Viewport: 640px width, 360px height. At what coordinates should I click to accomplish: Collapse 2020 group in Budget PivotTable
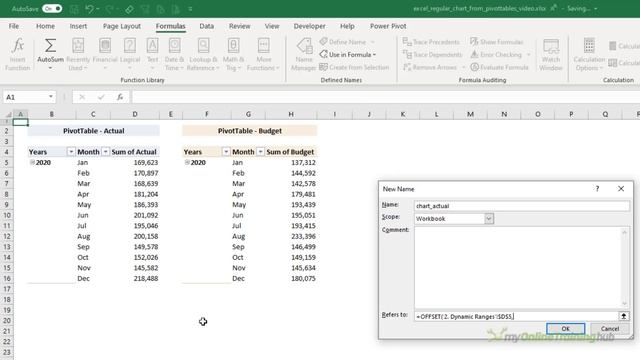coord(187,162)
